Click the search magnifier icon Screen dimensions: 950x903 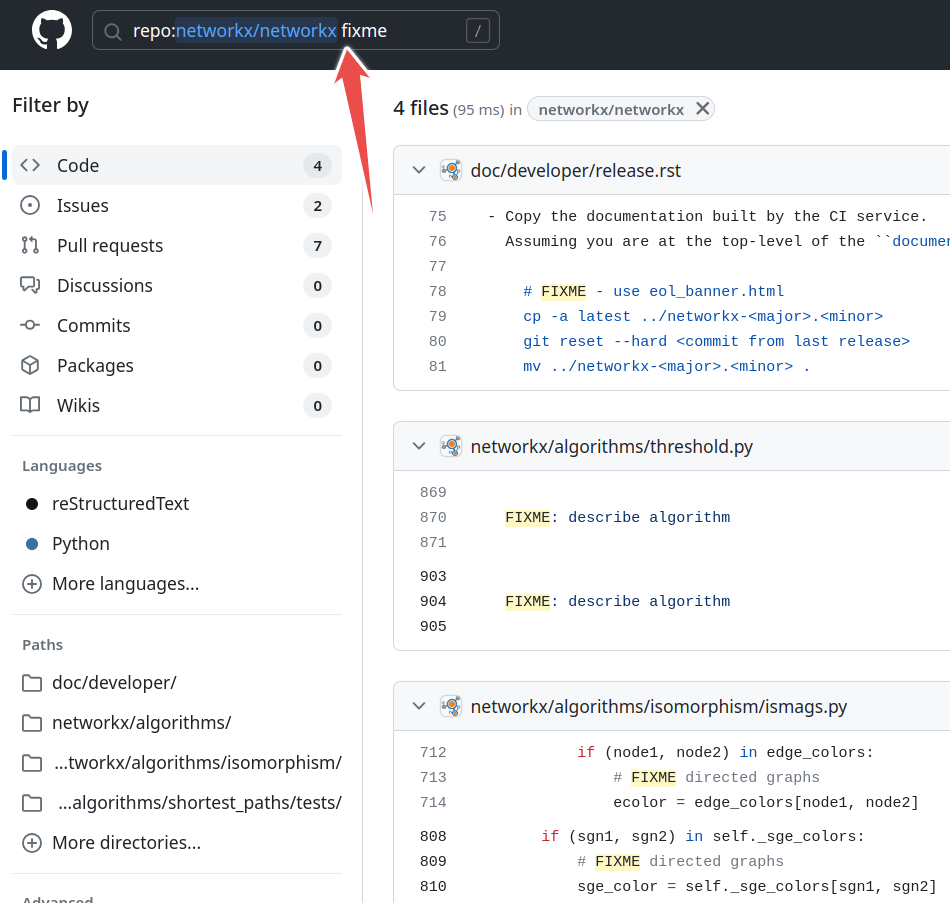tap(113, 31)
